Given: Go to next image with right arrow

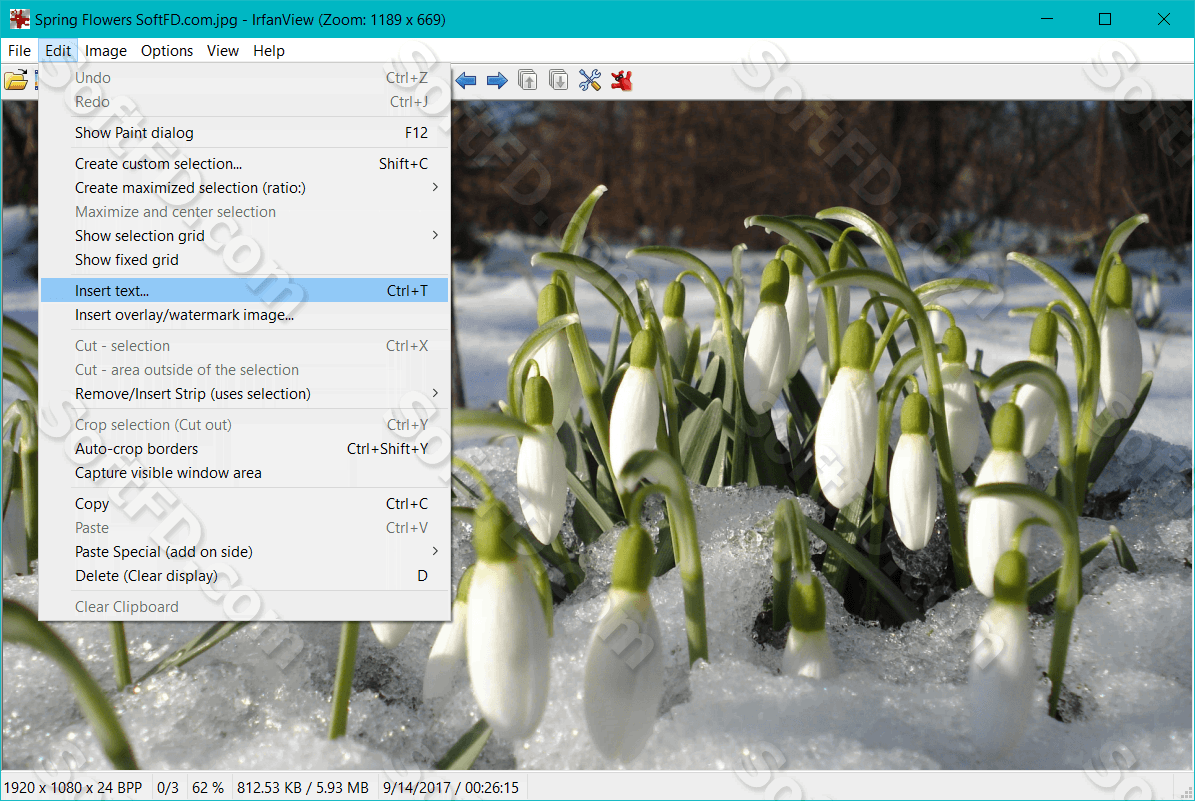Looking at the screenshot, I should click(497, 80).
